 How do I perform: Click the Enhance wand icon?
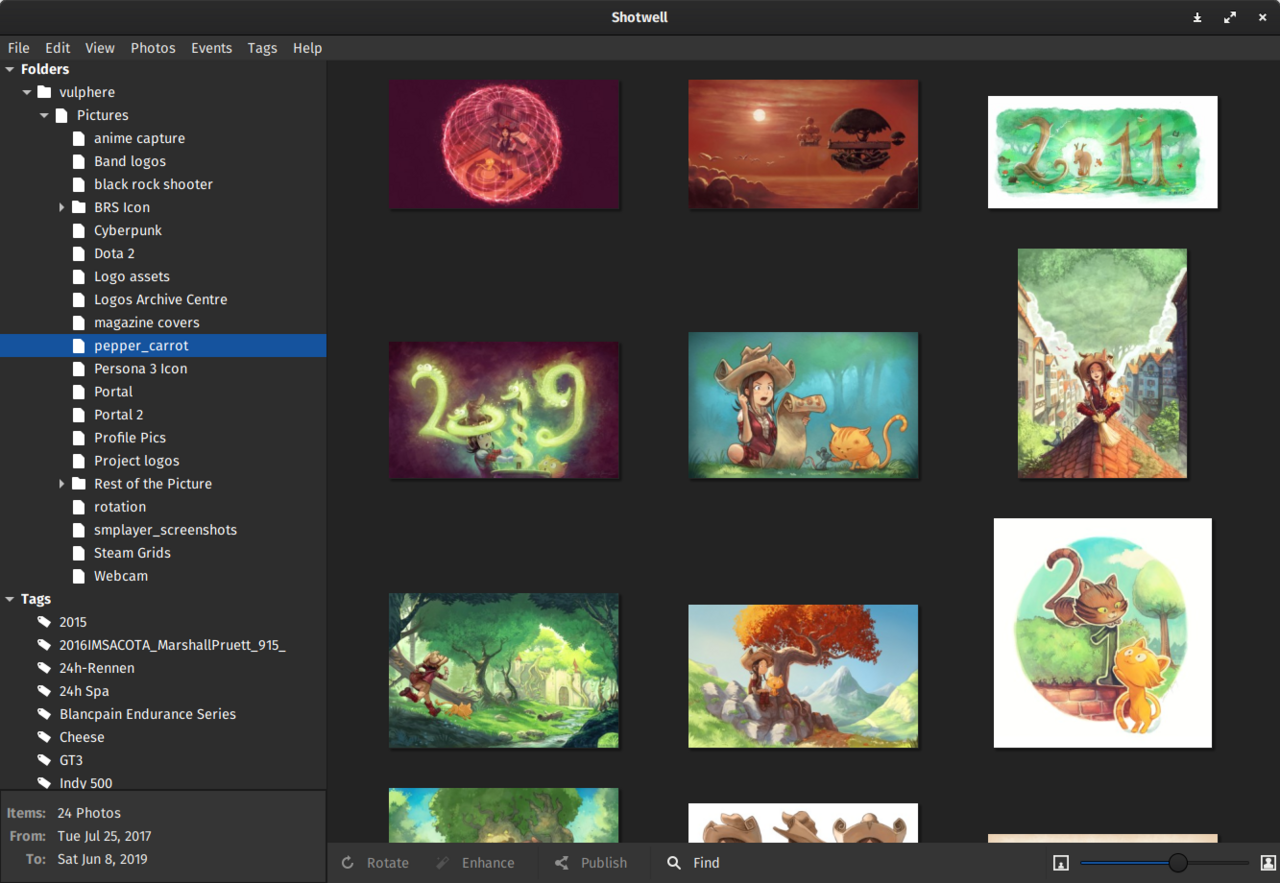[x=442, y=863]
